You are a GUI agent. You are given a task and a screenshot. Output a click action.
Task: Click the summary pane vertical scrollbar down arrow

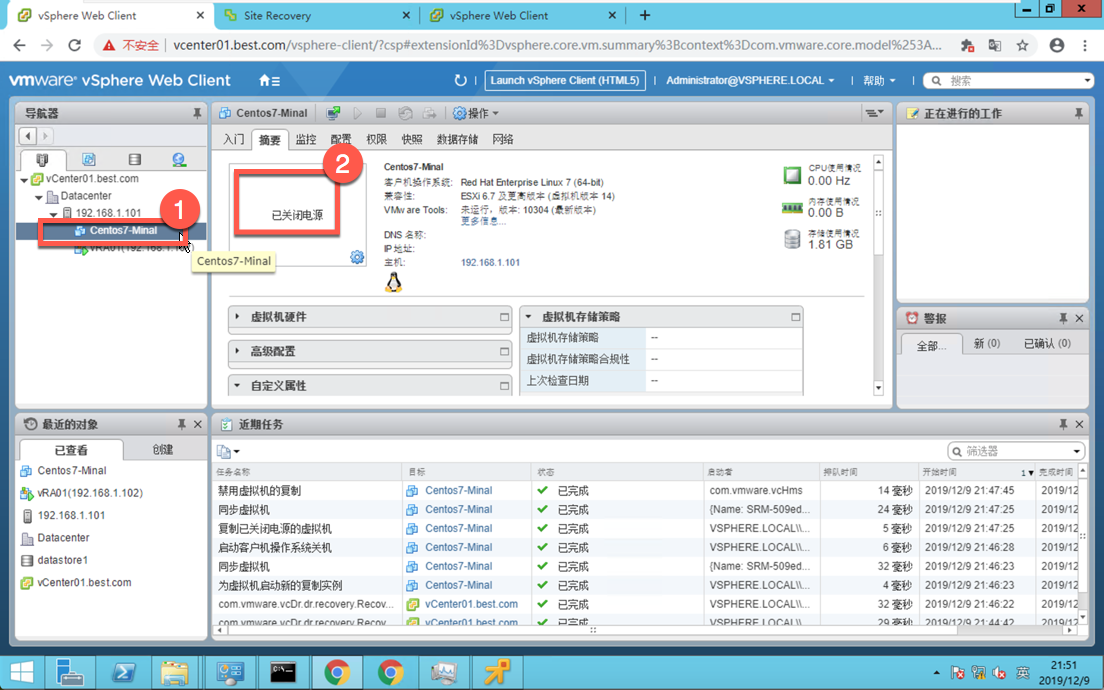point(878,387)
